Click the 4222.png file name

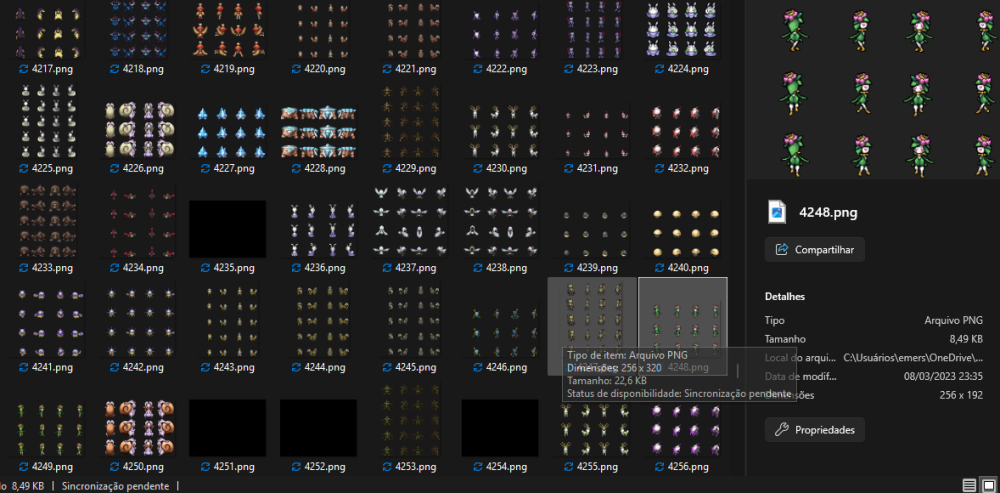pyautogui.click(x=506, y=69)
